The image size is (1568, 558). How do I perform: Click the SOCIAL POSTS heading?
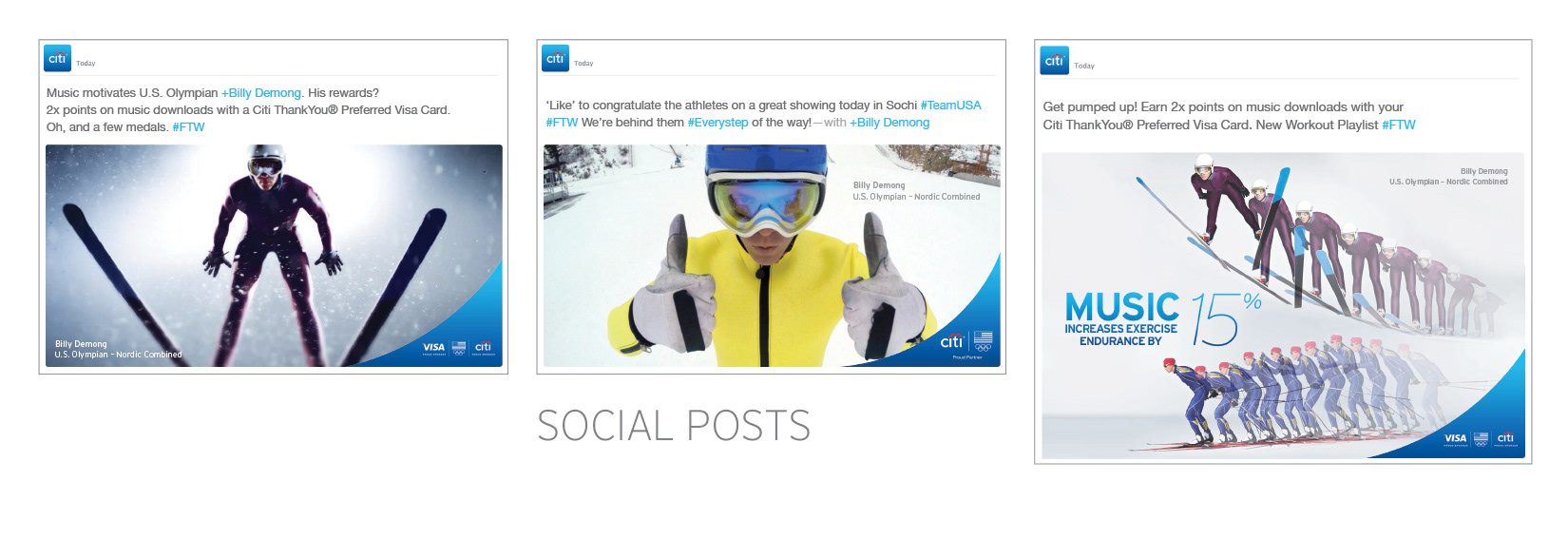(674, 426)
